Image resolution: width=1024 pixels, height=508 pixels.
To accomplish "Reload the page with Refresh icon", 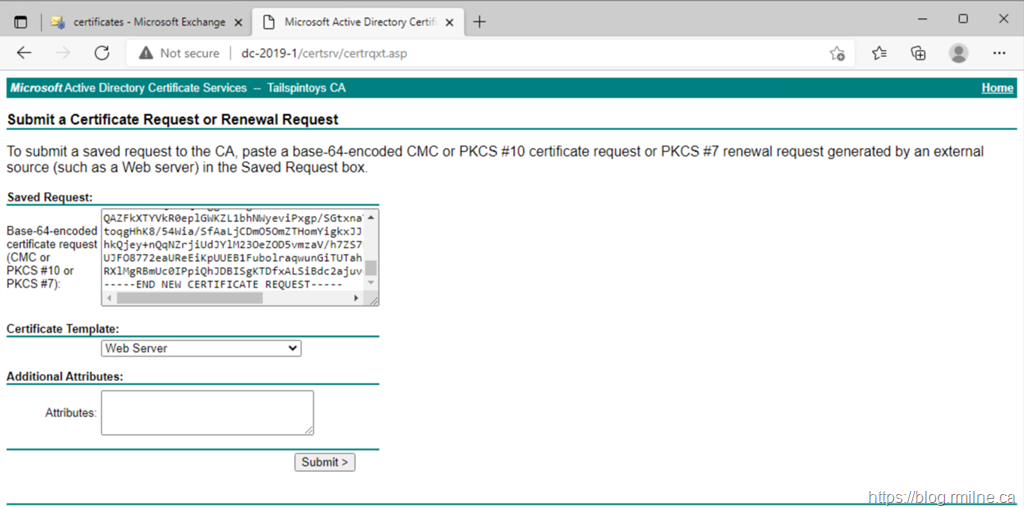I will pyautogui.click(x=101, y=53).
